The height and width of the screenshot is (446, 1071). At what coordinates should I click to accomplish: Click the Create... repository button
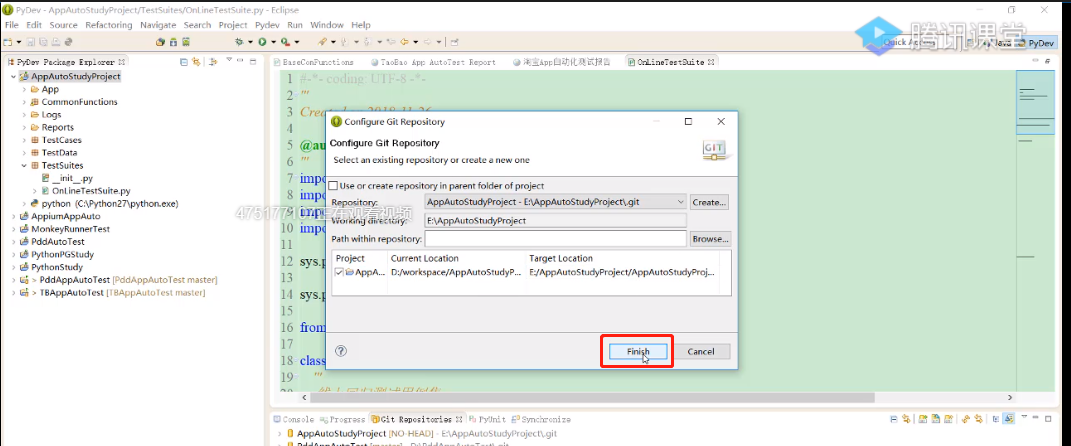click(710, 202)
